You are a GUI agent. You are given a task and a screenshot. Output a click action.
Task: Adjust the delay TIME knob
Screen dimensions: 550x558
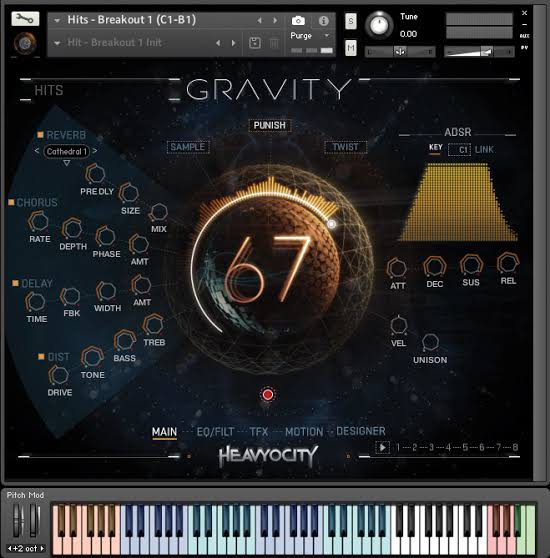pyautogui.click(x=35, y=302)
